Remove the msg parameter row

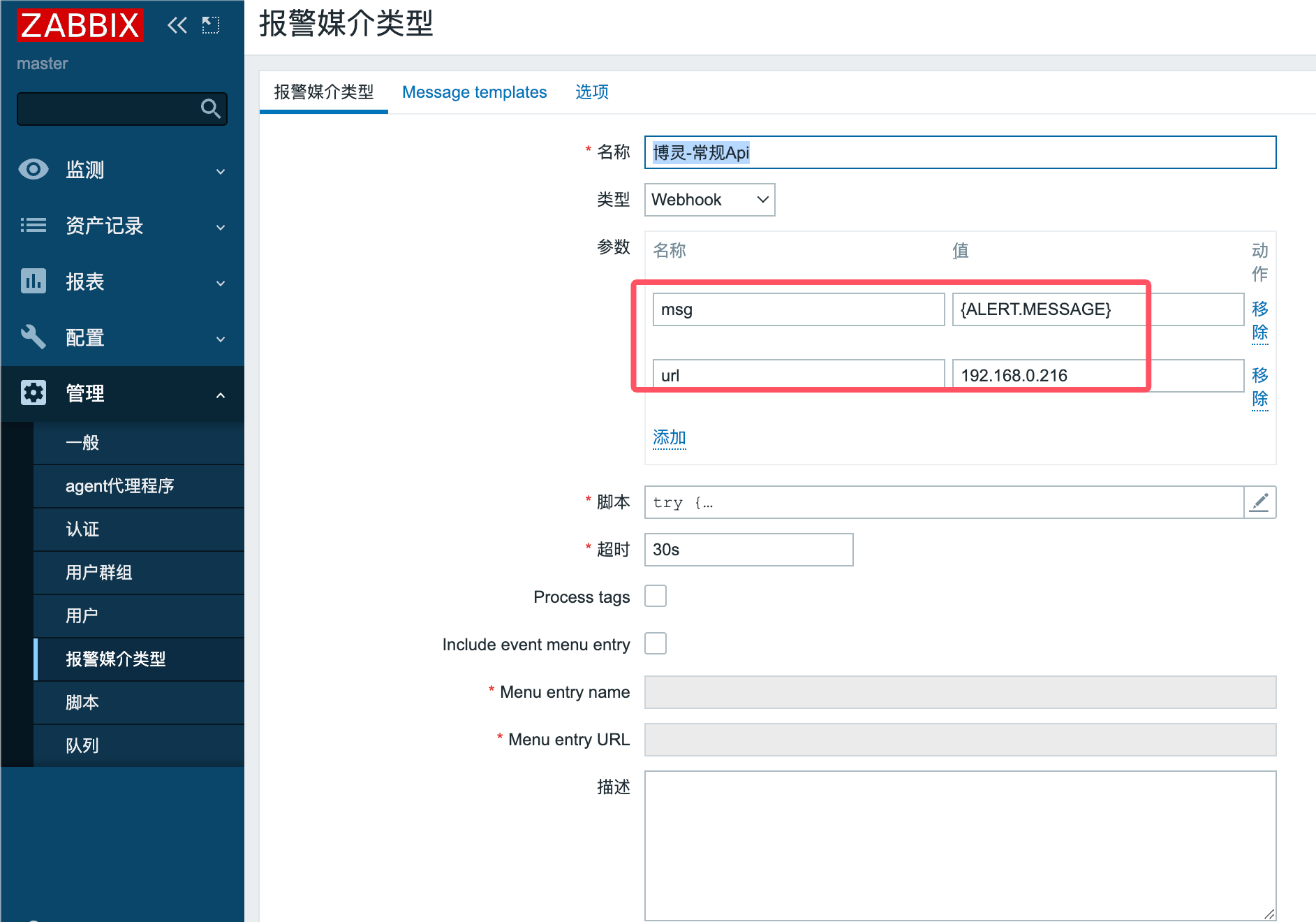click(x=1259, y=321)
